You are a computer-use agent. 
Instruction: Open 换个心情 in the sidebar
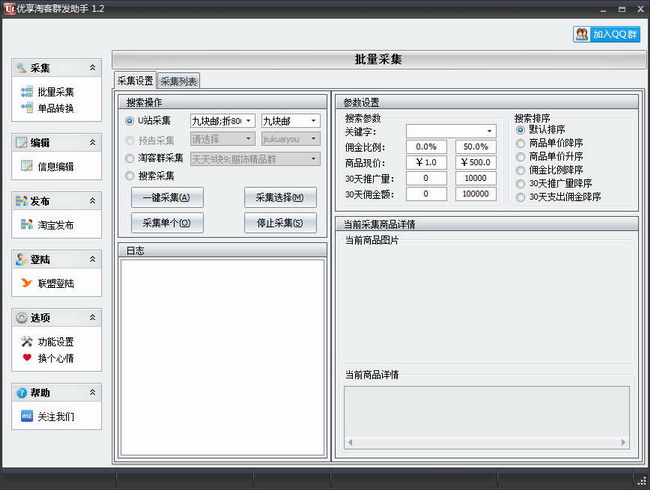[x=56, y=358]
